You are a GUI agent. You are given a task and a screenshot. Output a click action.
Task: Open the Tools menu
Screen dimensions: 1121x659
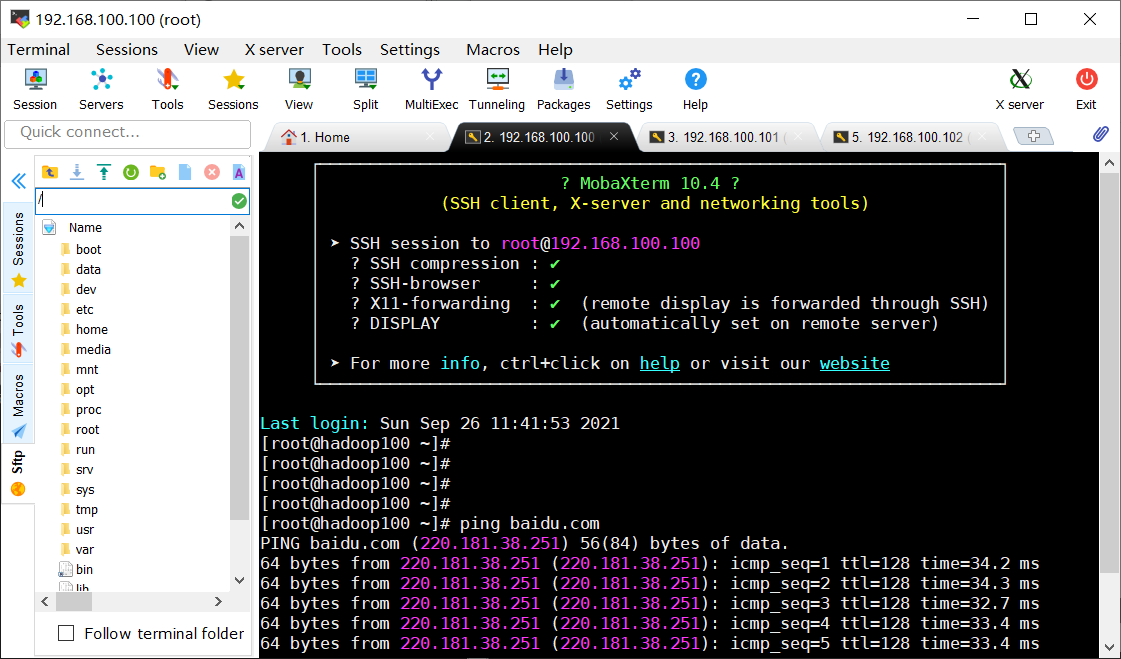(342, 49)
